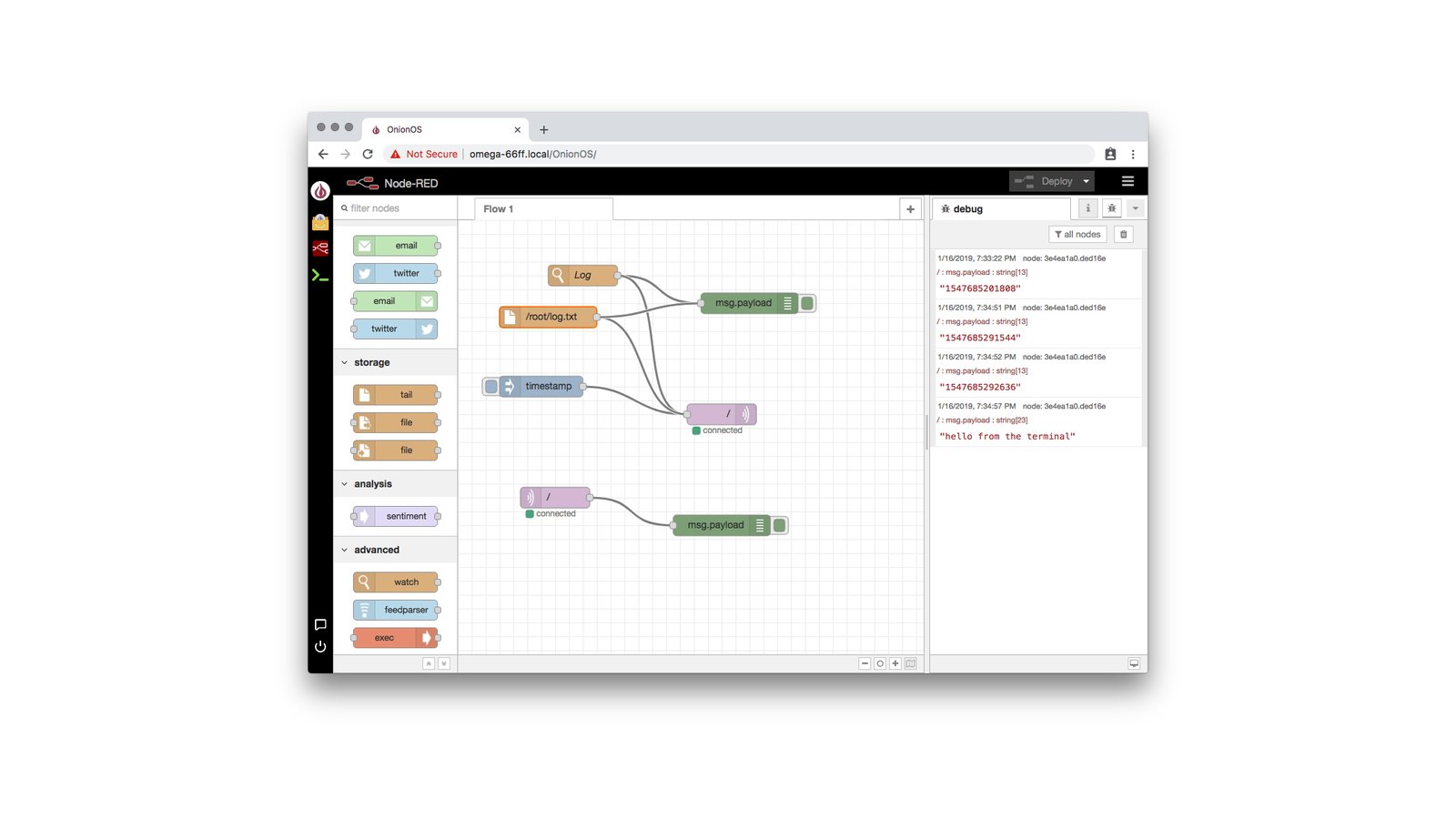Viewport: 1456px width, 819px height.
Task: Click debug value "1547685201808"
Action: [x=980, y=288]
